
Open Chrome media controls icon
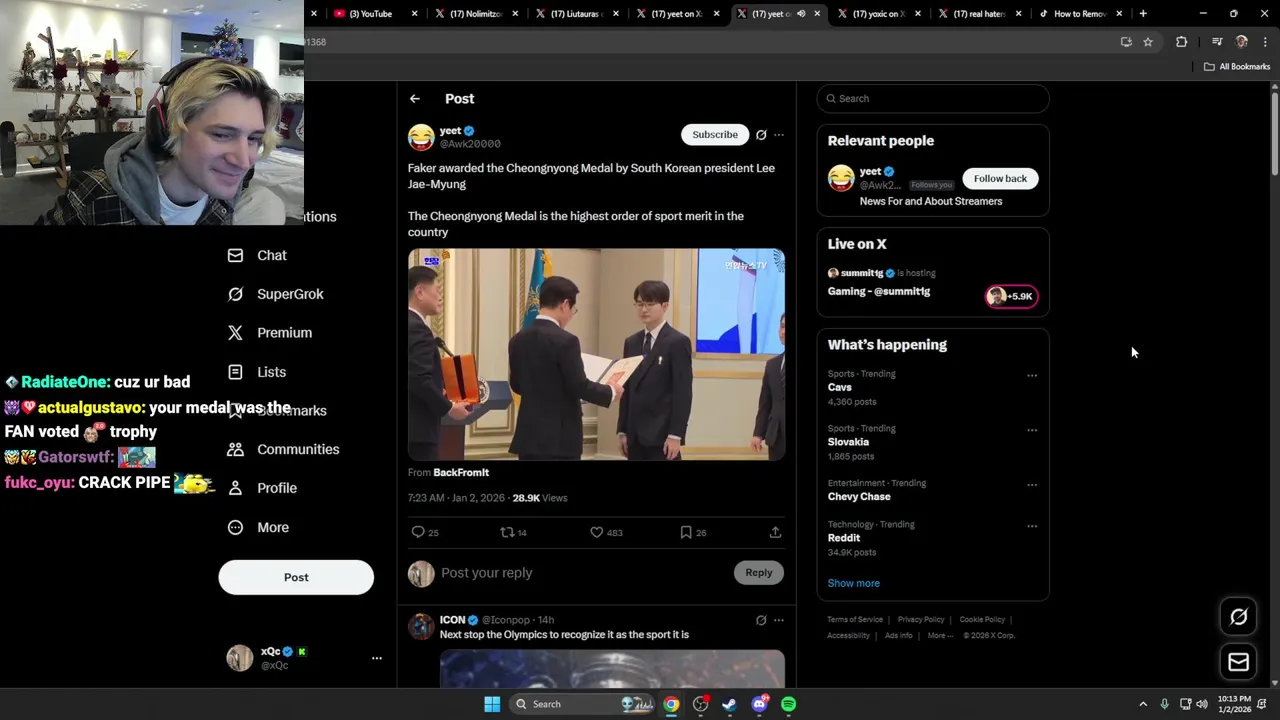click(1217, 42)
